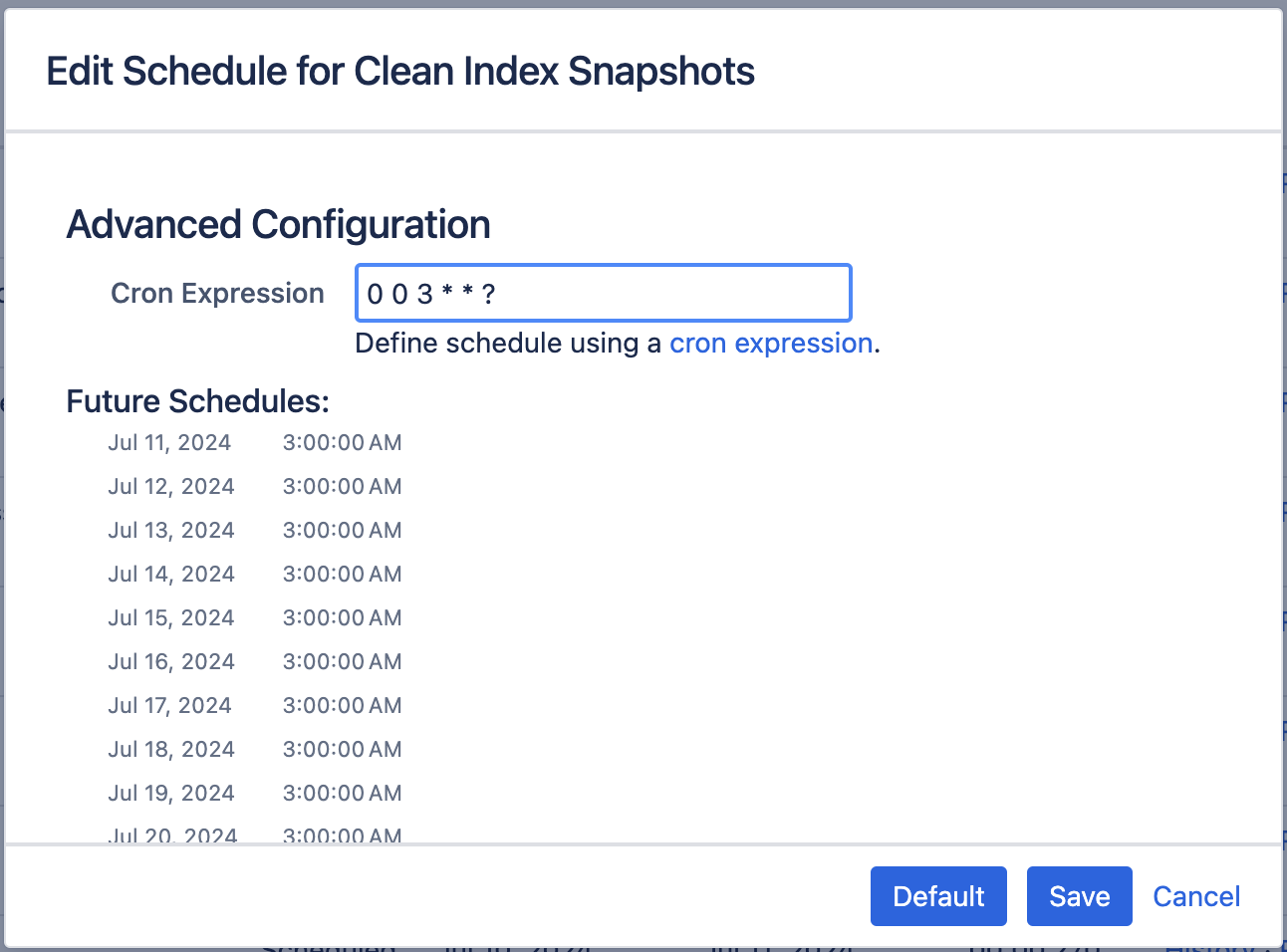Select the Jul 16, 2024 schedule date

click(x=171, y=662)
